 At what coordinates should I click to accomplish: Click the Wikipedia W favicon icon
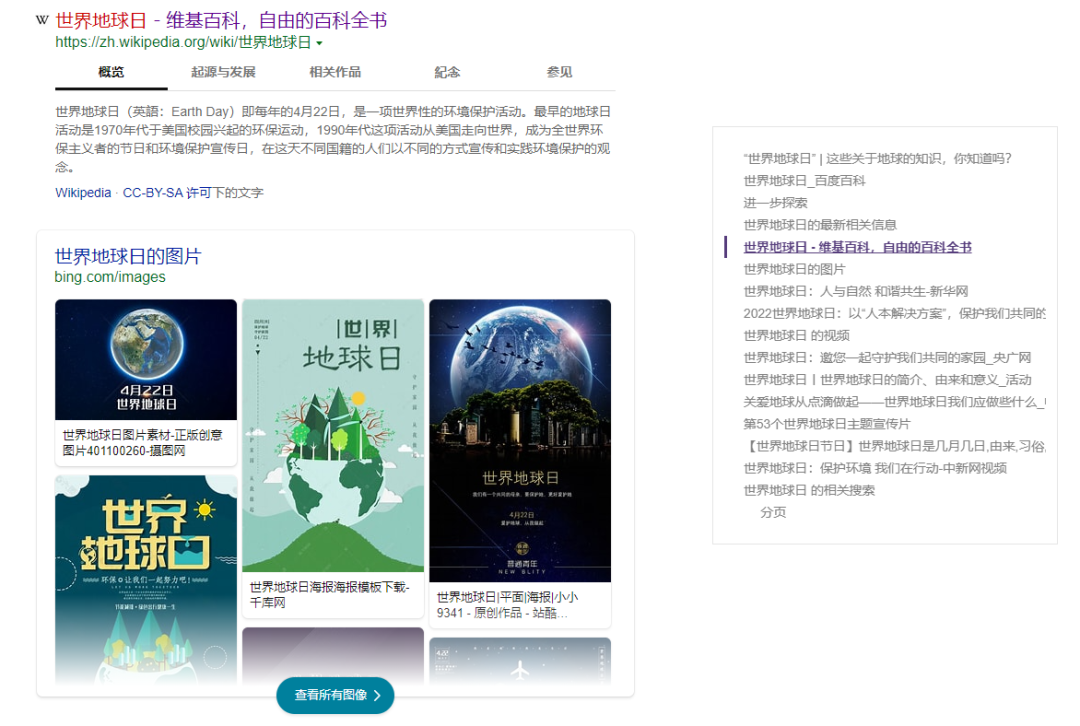coord(42,20)
